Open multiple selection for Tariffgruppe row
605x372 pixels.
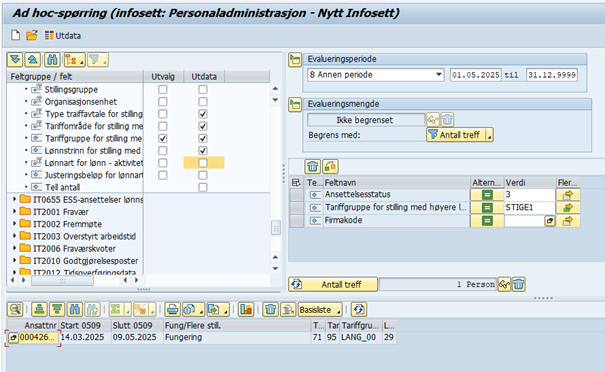568,208
